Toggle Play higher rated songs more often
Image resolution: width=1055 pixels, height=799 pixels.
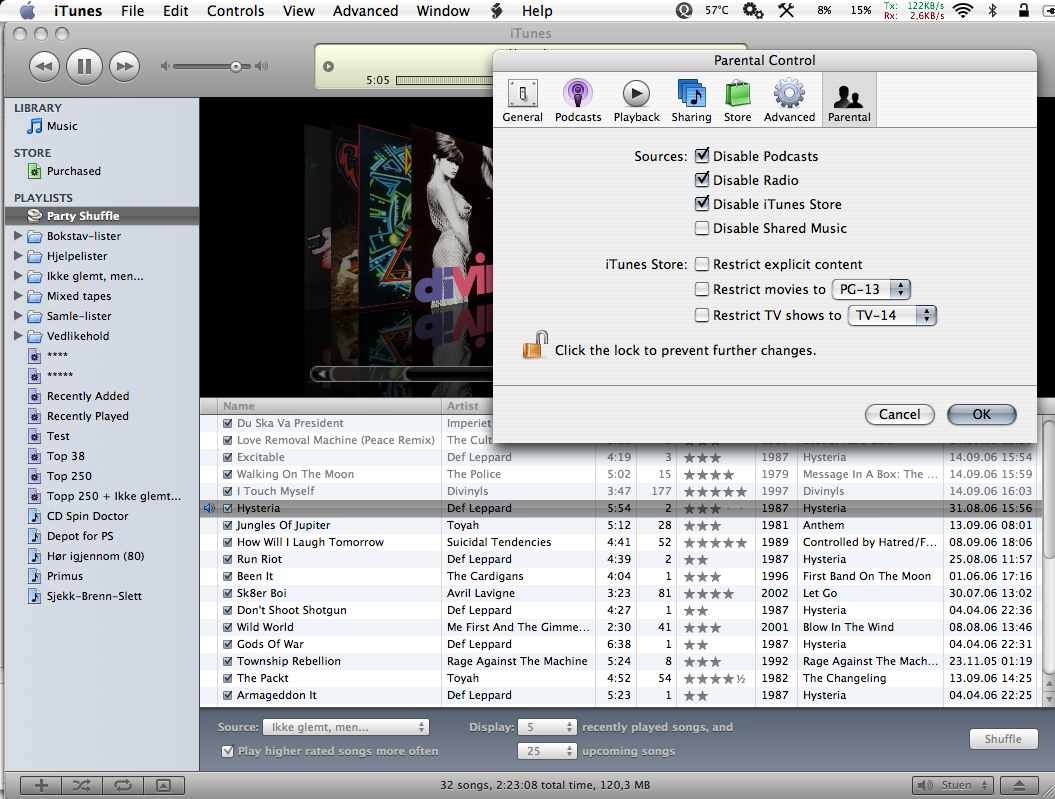coord(227,751)
